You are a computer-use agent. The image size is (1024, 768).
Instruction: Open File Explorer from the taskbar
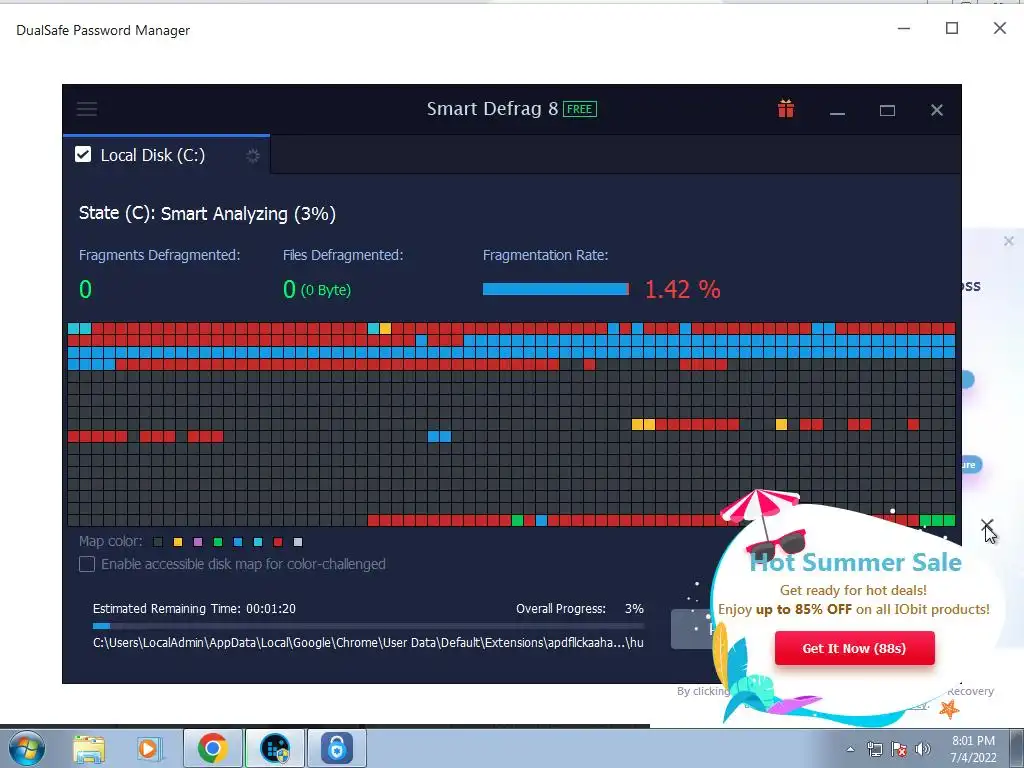[x=88, y=748]
